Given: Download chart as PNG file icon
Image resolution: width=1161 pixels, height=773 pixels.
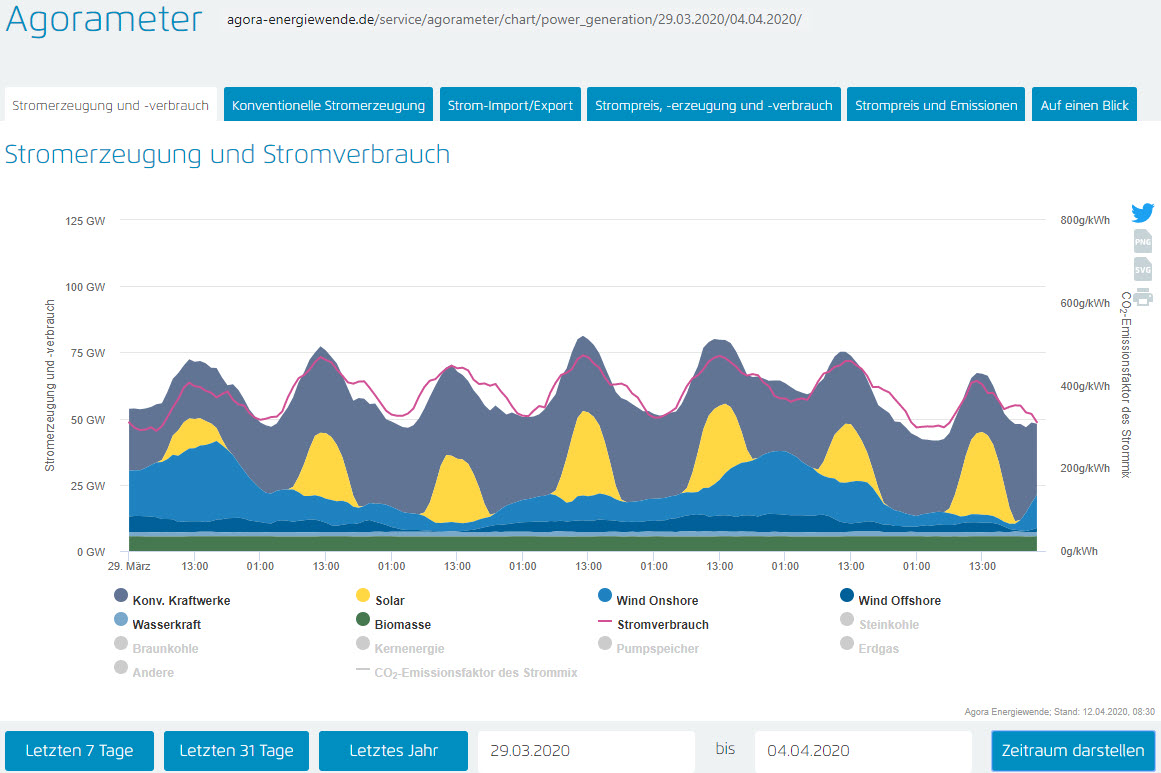Looking at the screenshot, I should pyautogui.click(x=1142, y=241).
